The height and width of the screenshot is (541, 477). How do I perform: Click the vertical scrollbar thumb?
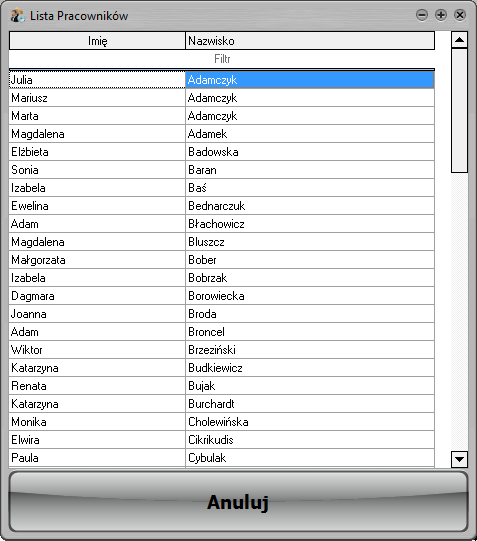[459, 110]
